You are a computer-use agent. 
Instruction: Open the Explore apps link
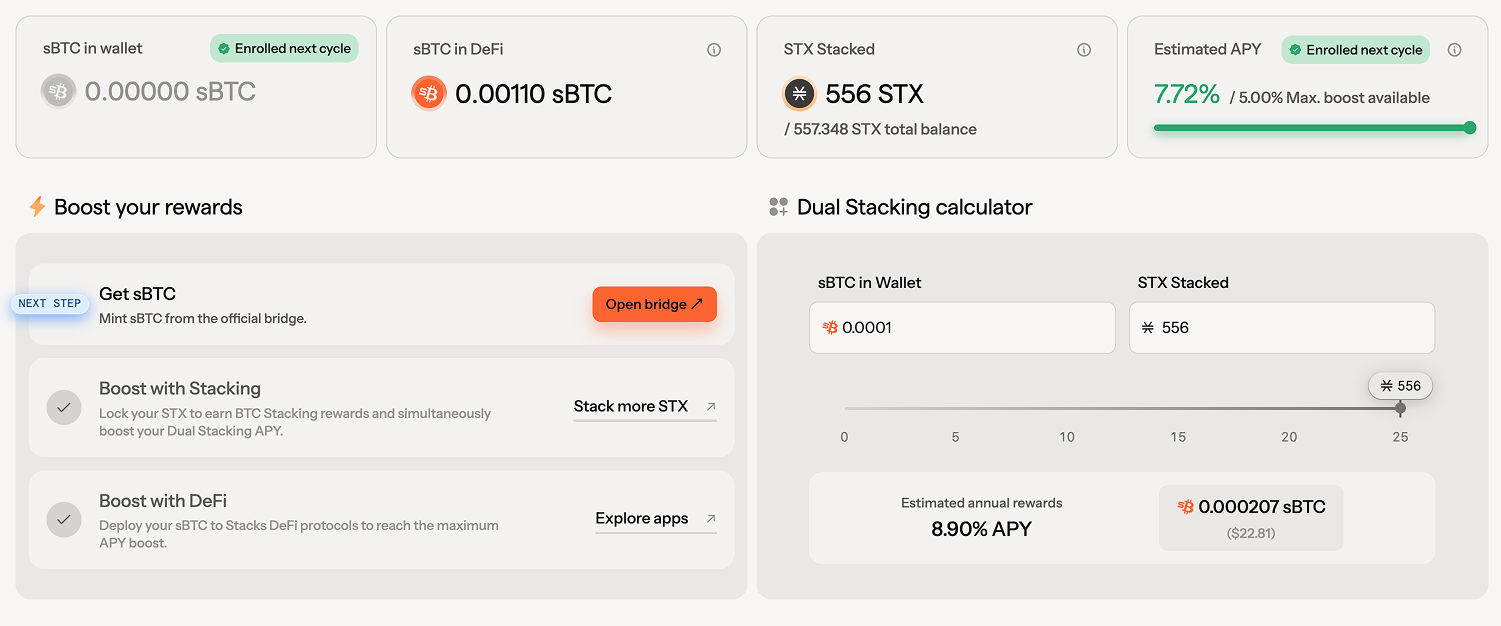(655, 519)
